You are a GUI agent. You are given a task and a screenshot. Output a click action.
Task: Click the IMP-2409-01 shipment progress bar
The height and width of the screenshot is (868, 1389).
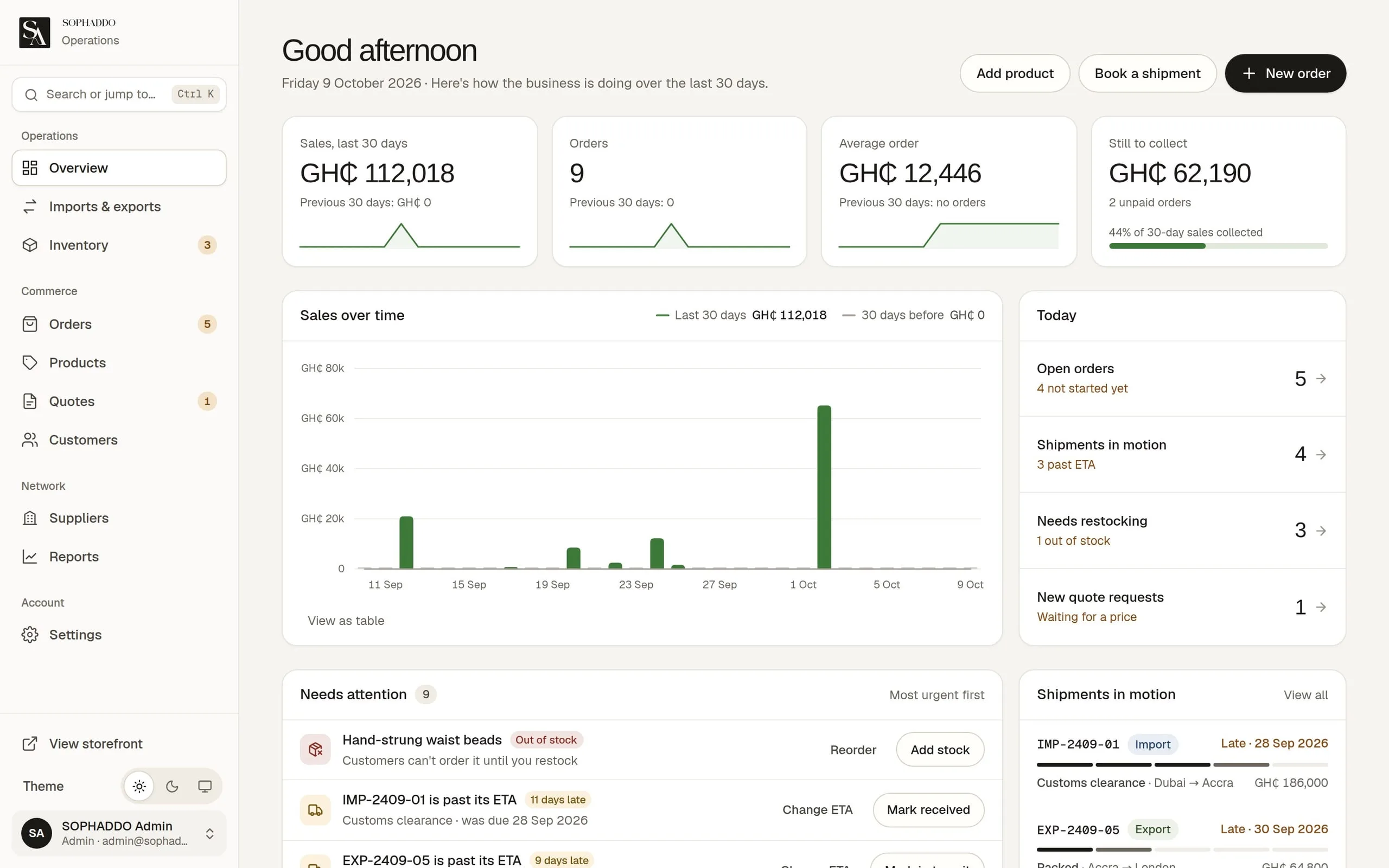point(1182,765)
